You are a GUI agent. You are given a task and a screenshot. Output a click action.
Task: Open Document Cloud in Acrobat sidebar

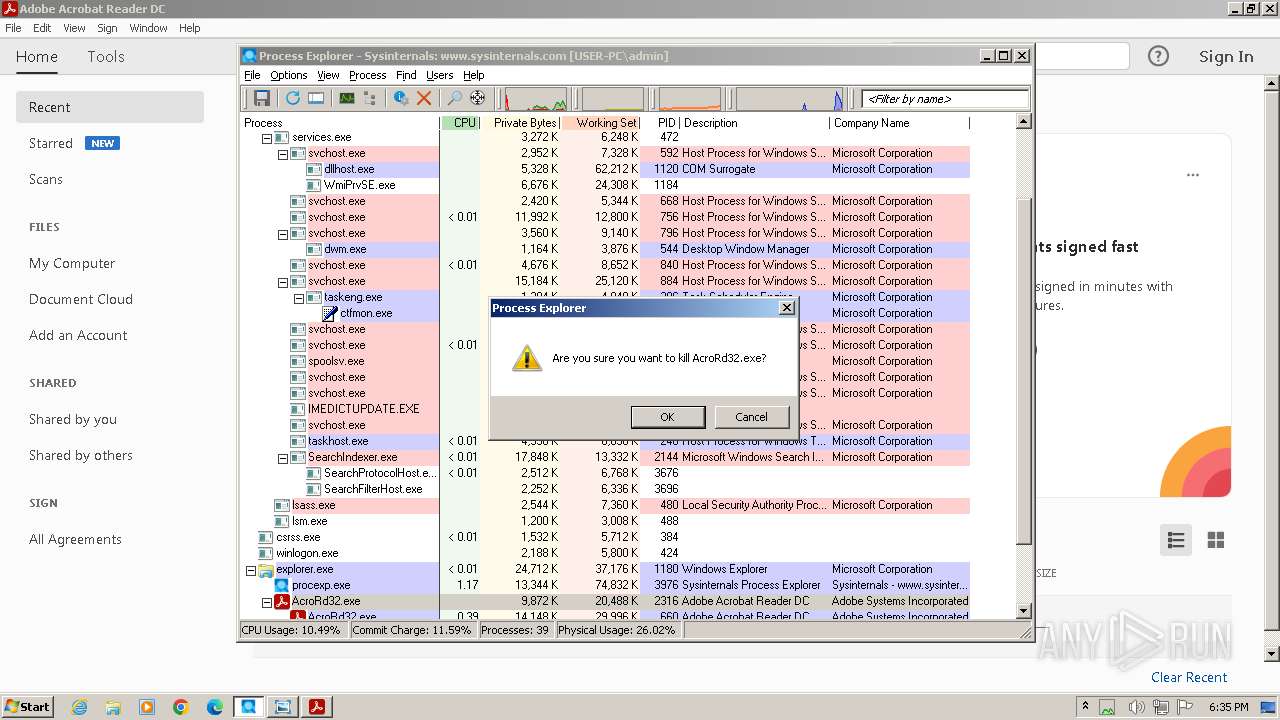click(81, 299)
